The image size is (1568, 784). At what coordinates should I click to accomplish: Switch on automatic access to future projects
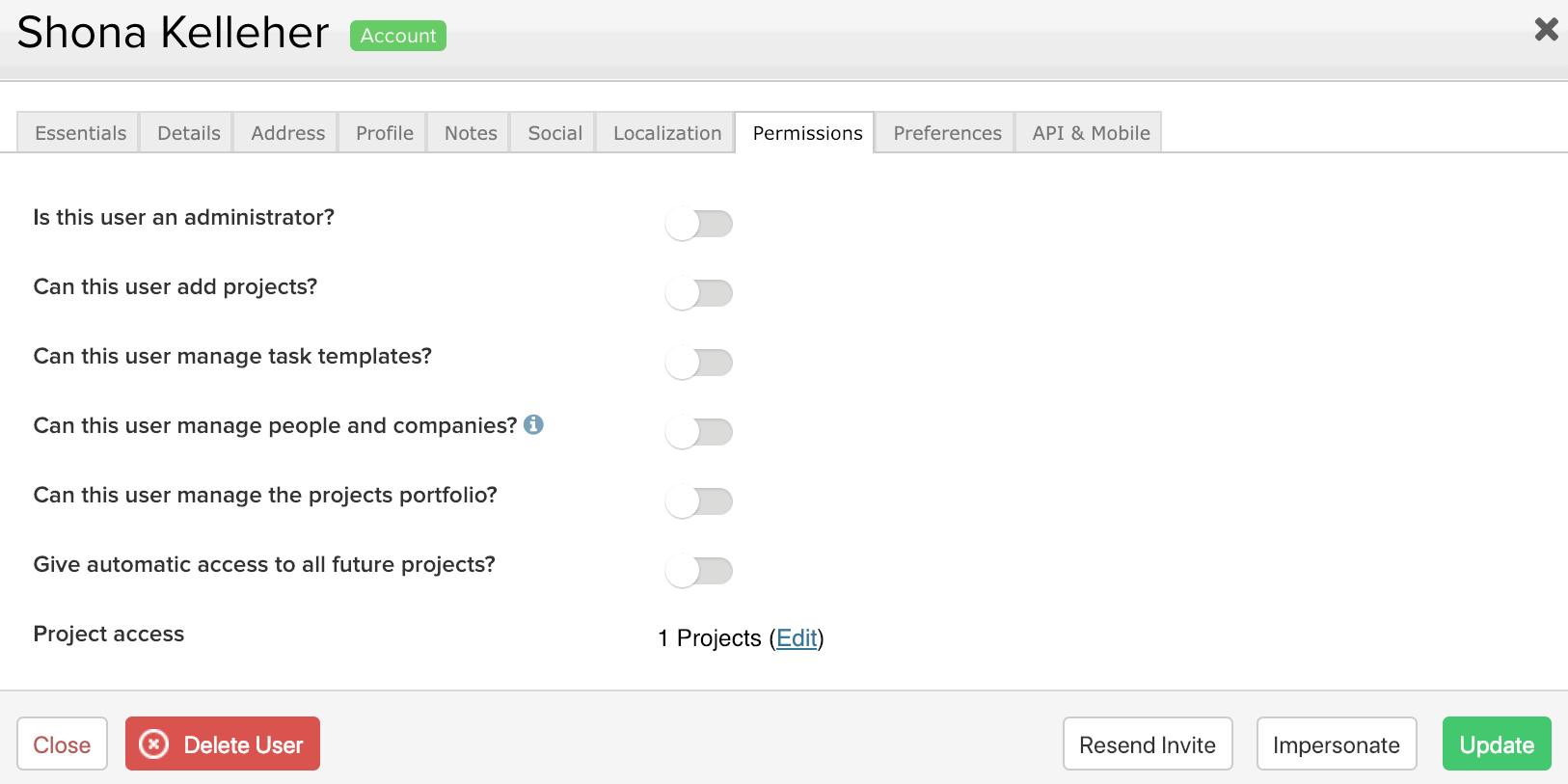pyautogui.click(x=699, y=571)
